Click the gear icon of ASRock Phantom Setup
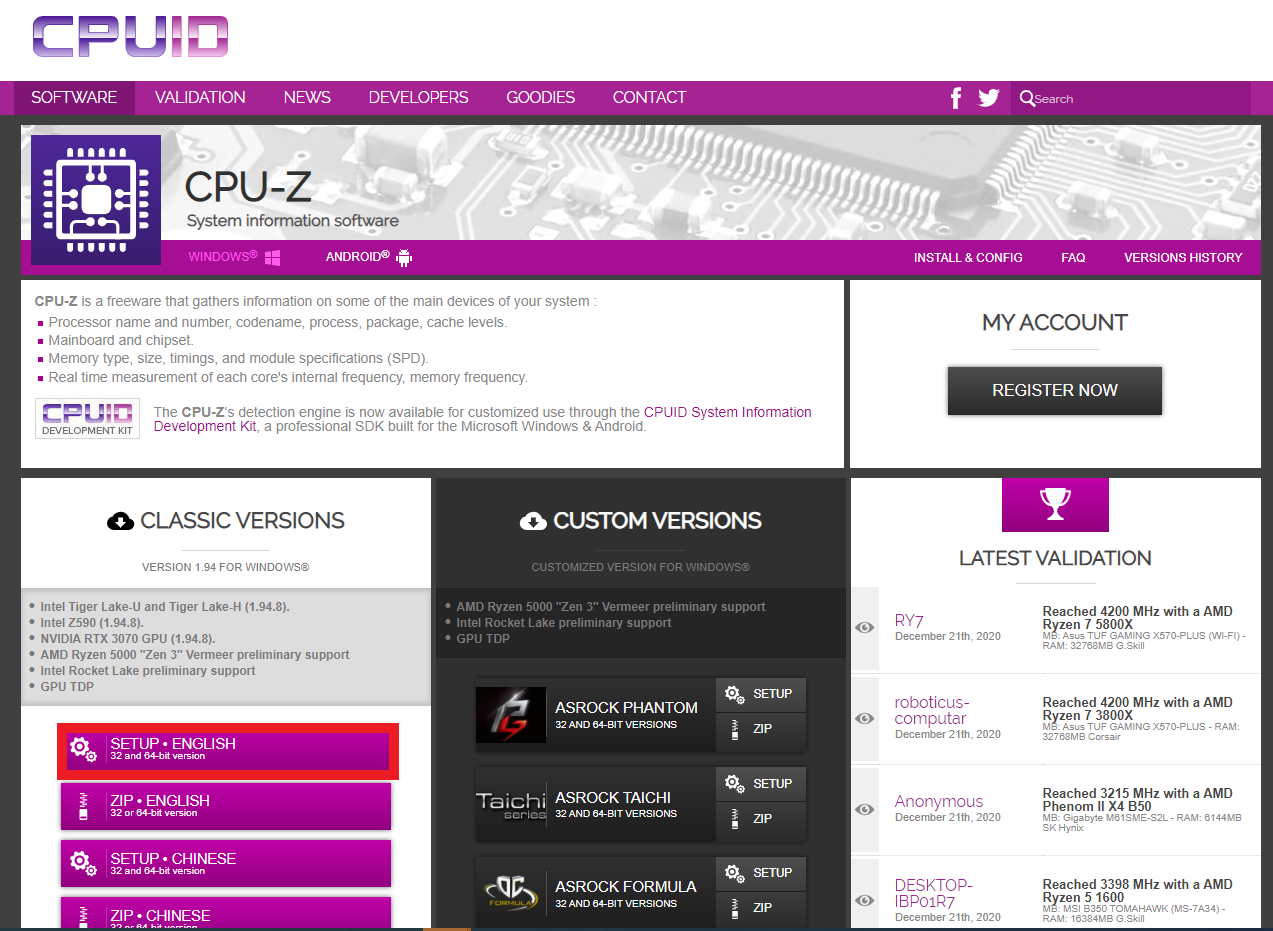 (x=735, y=694)
